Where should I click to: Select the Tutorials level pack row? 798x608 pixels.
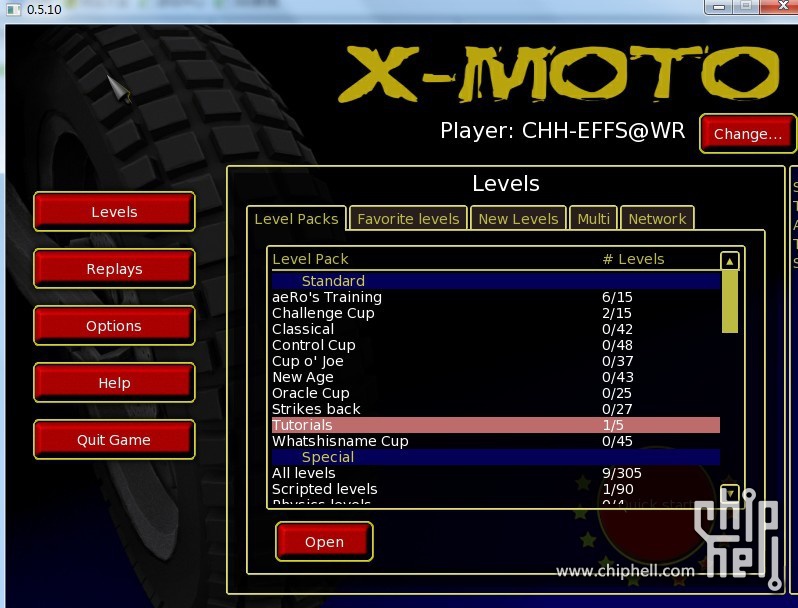[496, 425]
